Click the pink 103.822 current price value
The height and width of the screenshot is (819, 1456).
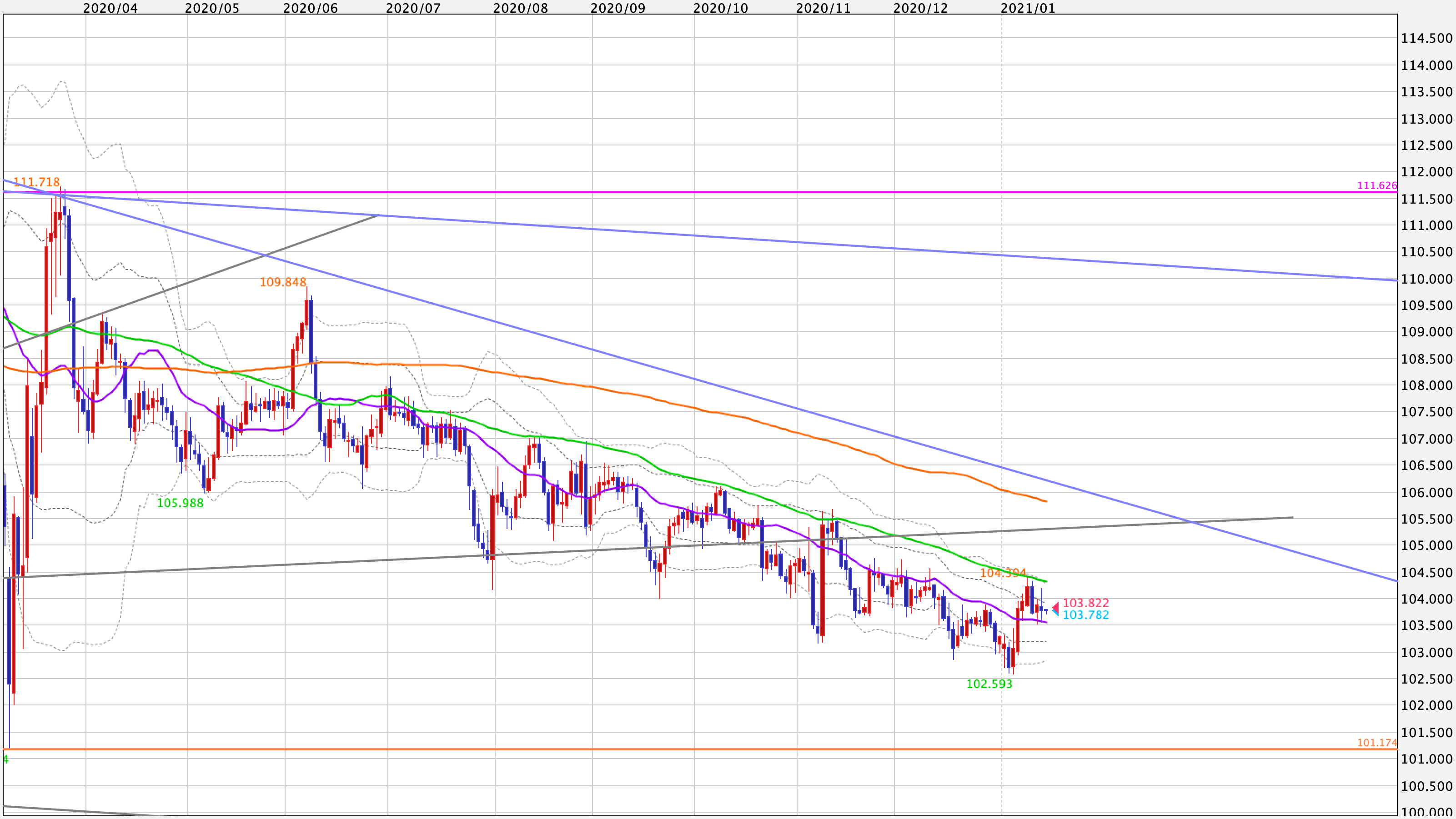[1086, 603]
